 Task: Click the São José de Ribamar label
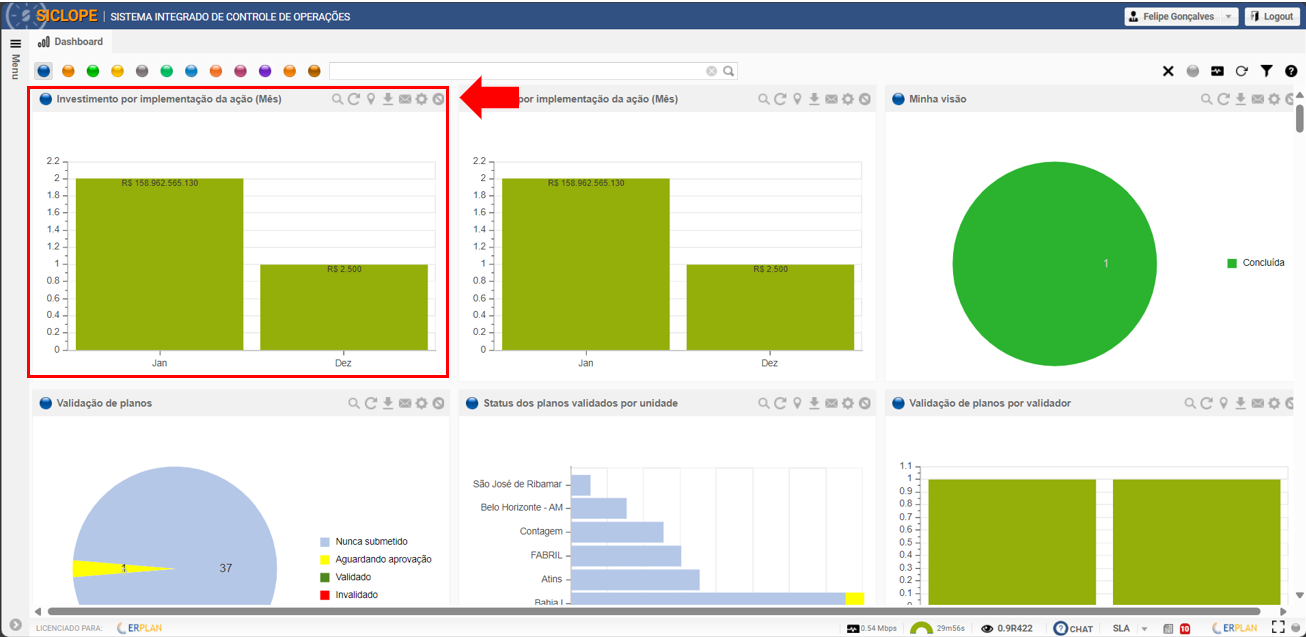tap(519, 484)
